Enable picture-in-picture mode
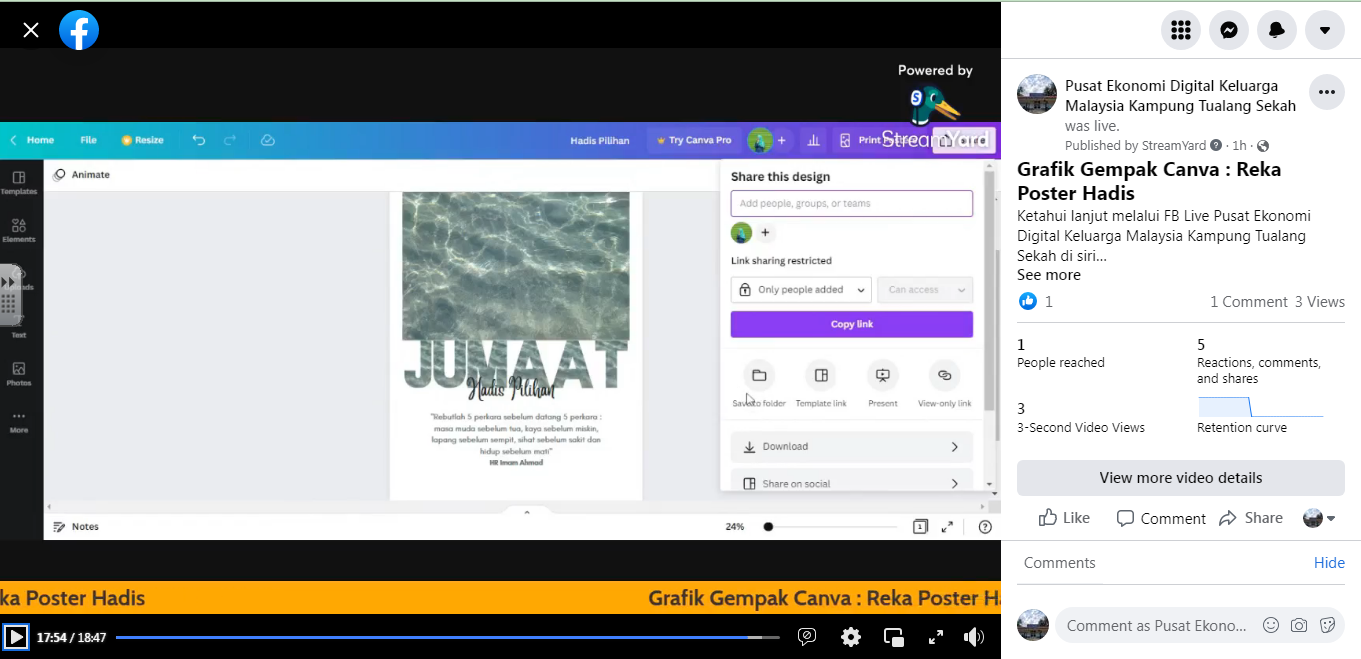 [894, 637]
